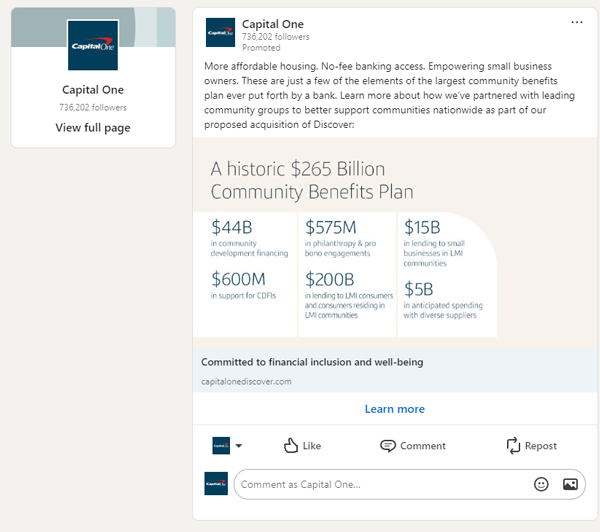Click the Capital One avatar beside comment box
600x532 pixels.
tap(216, 484)
